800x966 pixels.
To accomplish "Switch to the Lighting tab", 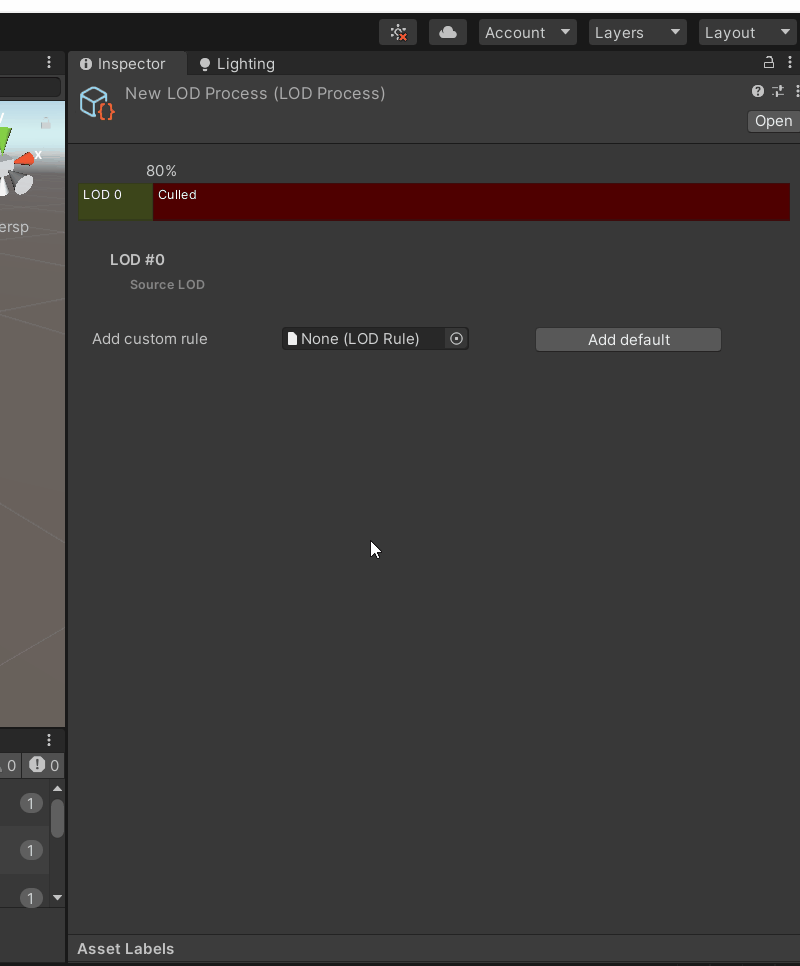I will 236,64.
